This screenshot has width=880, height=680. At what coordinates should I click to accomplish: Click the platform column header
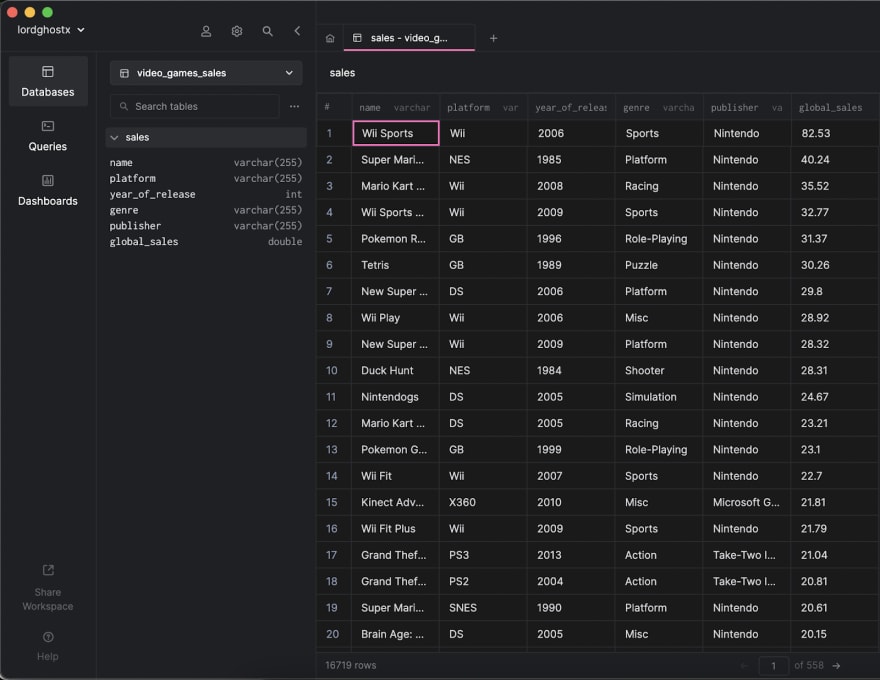click(x=483, y=107)
